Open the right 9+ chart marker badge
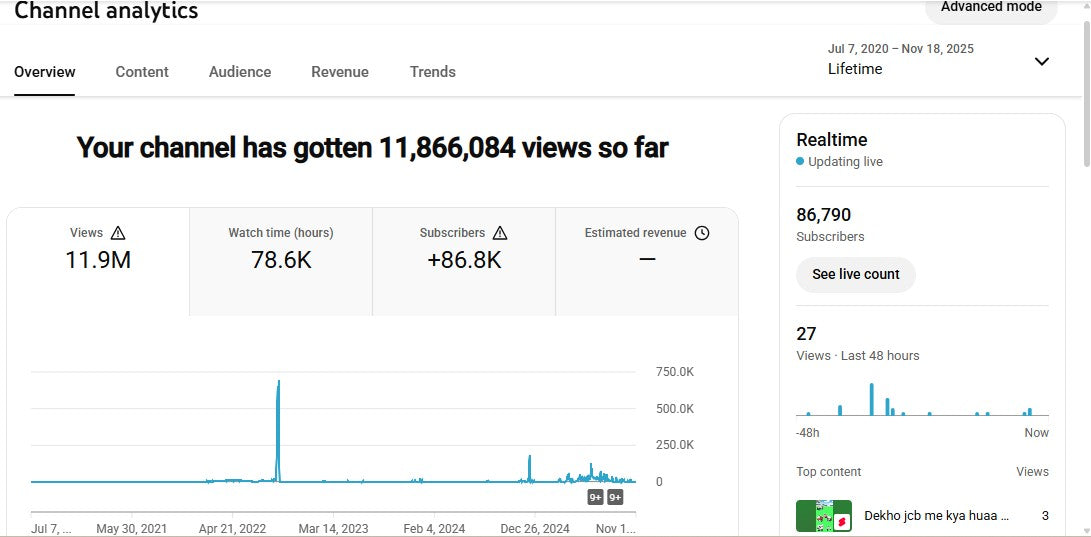The height and width of the screenshot is (537, 1091). 615,497
